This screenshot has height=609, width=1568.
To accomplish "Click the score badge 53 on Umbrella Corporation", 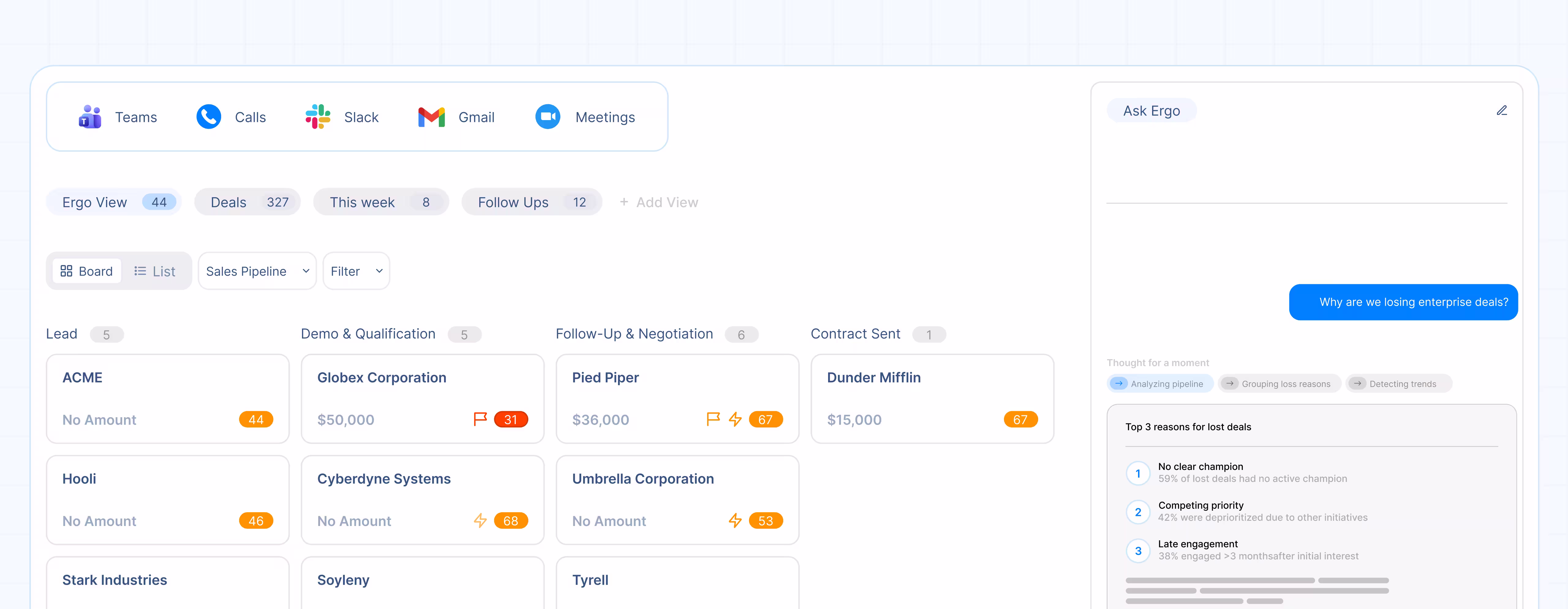I will point(766,521).
